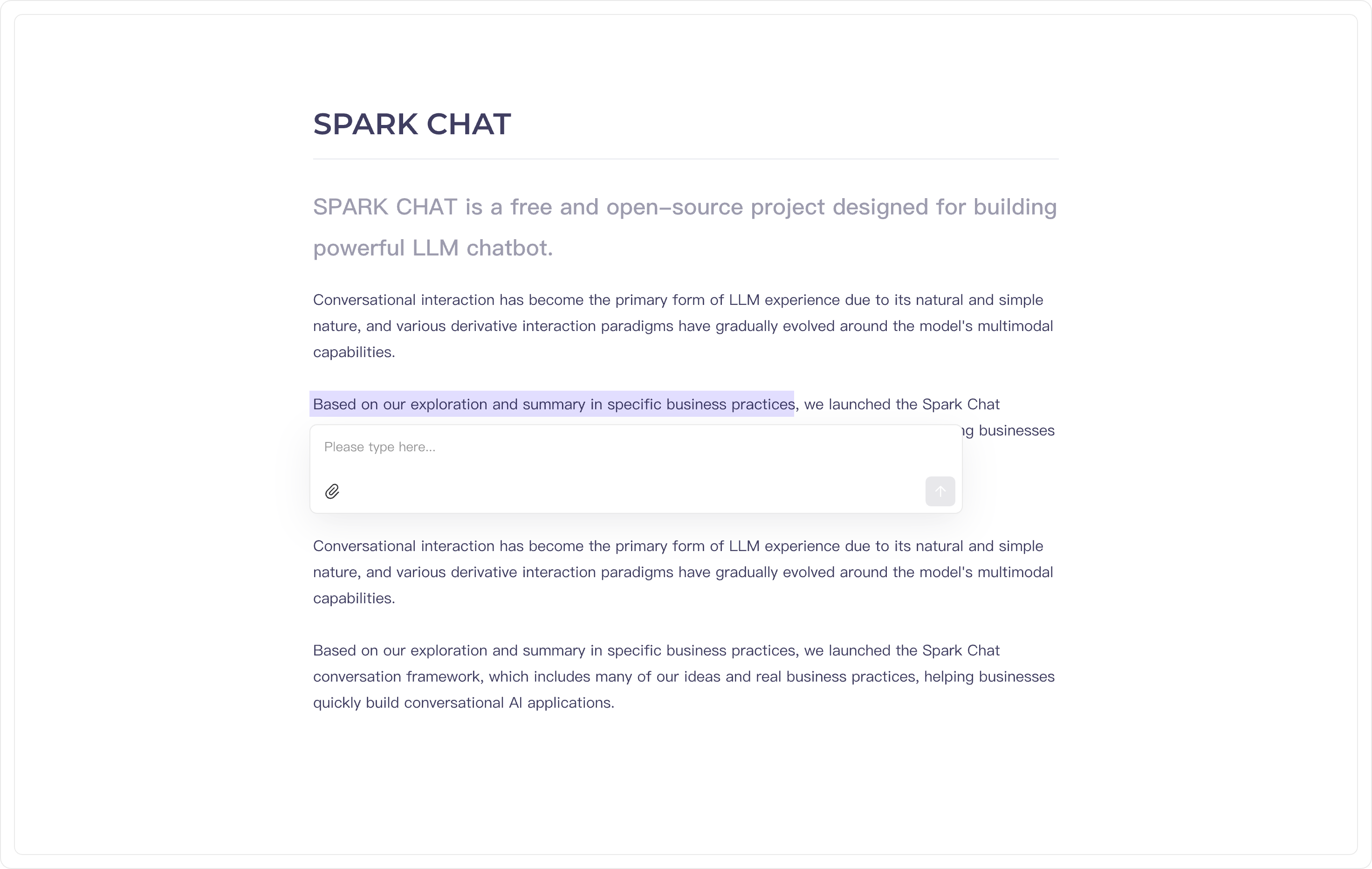Click the word "capabilities." above the input box
Viewport: 1372px width, 869px height.
click(x=354, y=353)
